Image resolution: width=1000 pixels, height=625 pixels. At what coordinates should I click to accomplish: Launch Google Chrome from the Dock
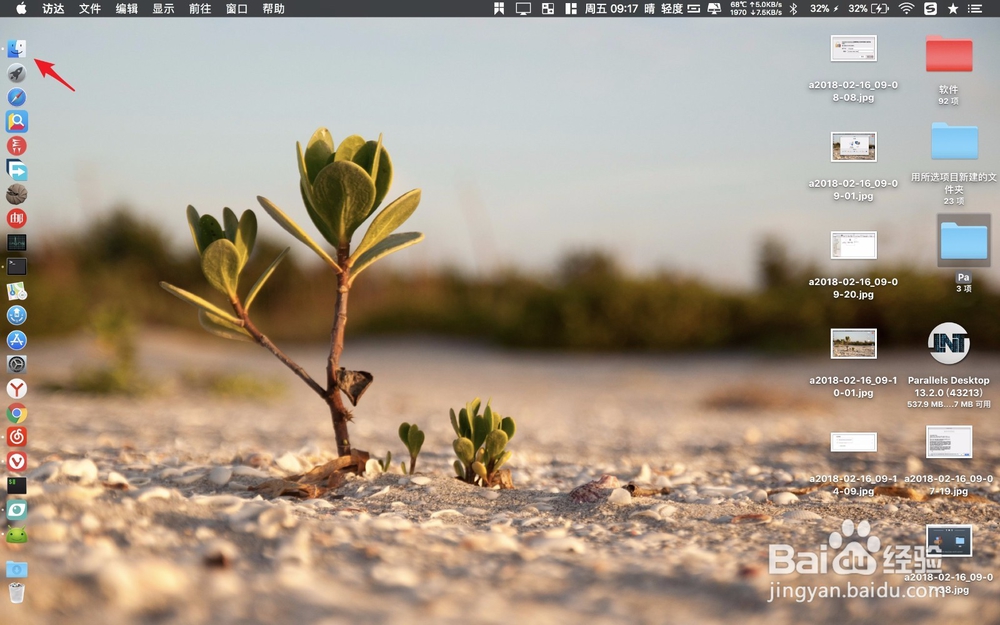pos(17,413)
